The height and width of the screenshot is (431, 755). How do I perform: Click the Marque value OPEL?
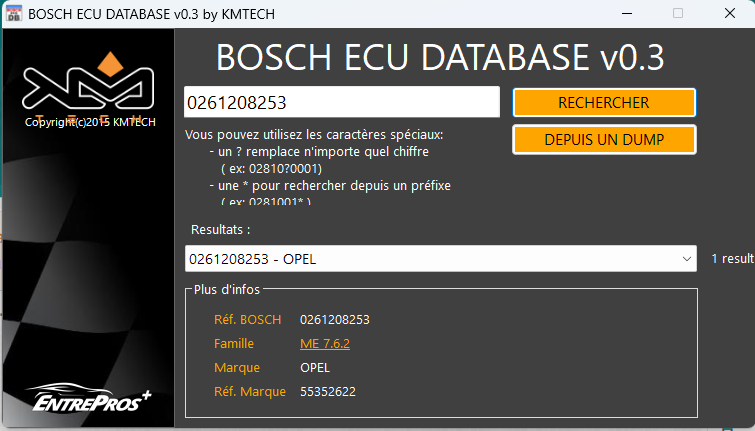point(315,367)
